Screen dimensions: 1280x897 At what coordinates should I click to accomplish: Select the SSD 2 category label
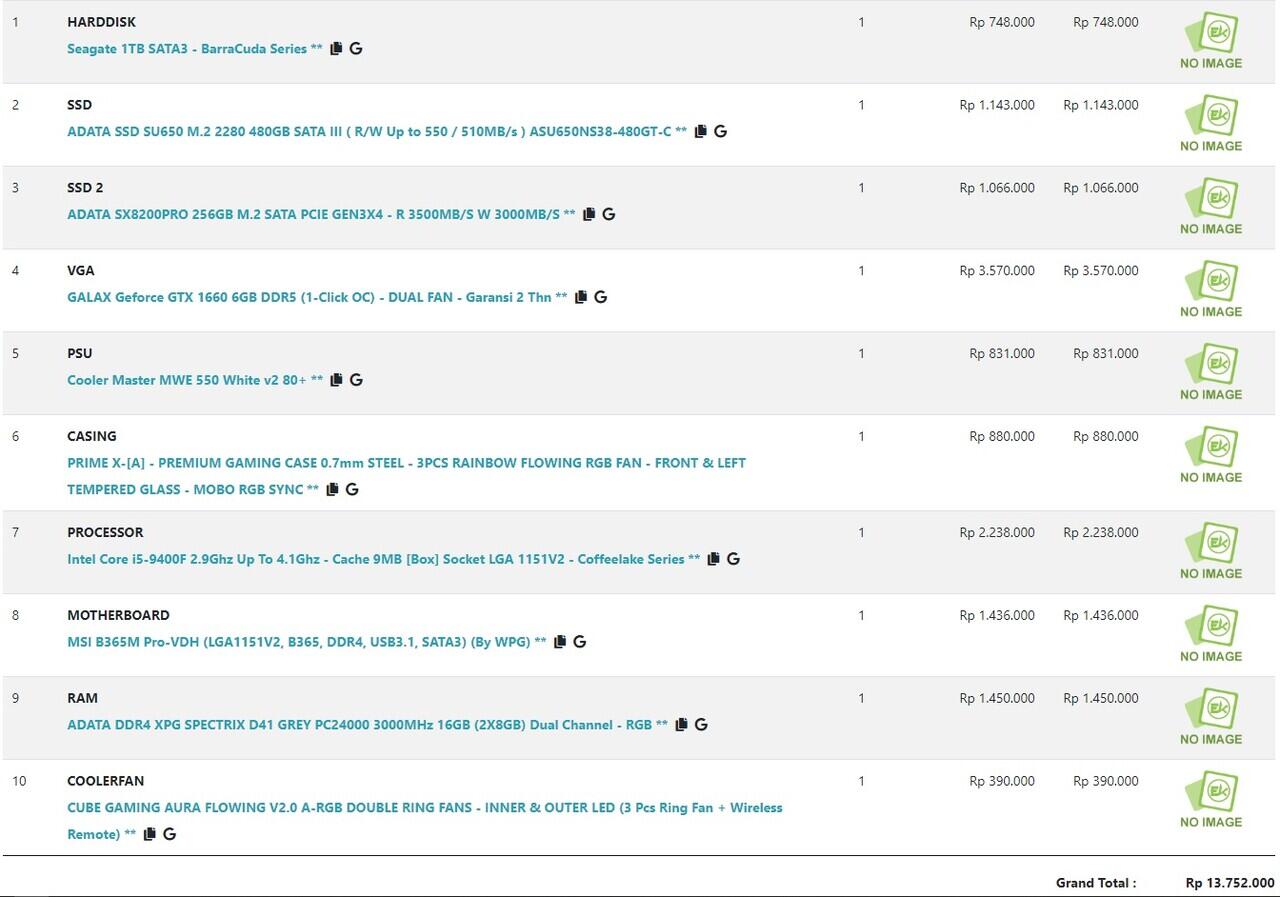coord(85,188)
